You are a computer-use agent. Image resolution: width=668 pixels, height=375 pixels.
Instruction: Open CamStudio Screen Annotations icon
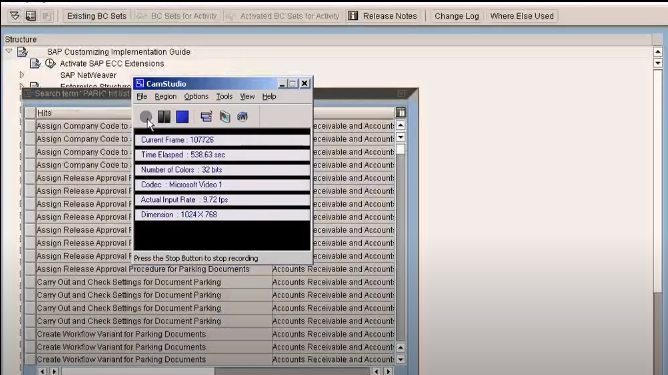pyautogui.click(x=225, y=116)
